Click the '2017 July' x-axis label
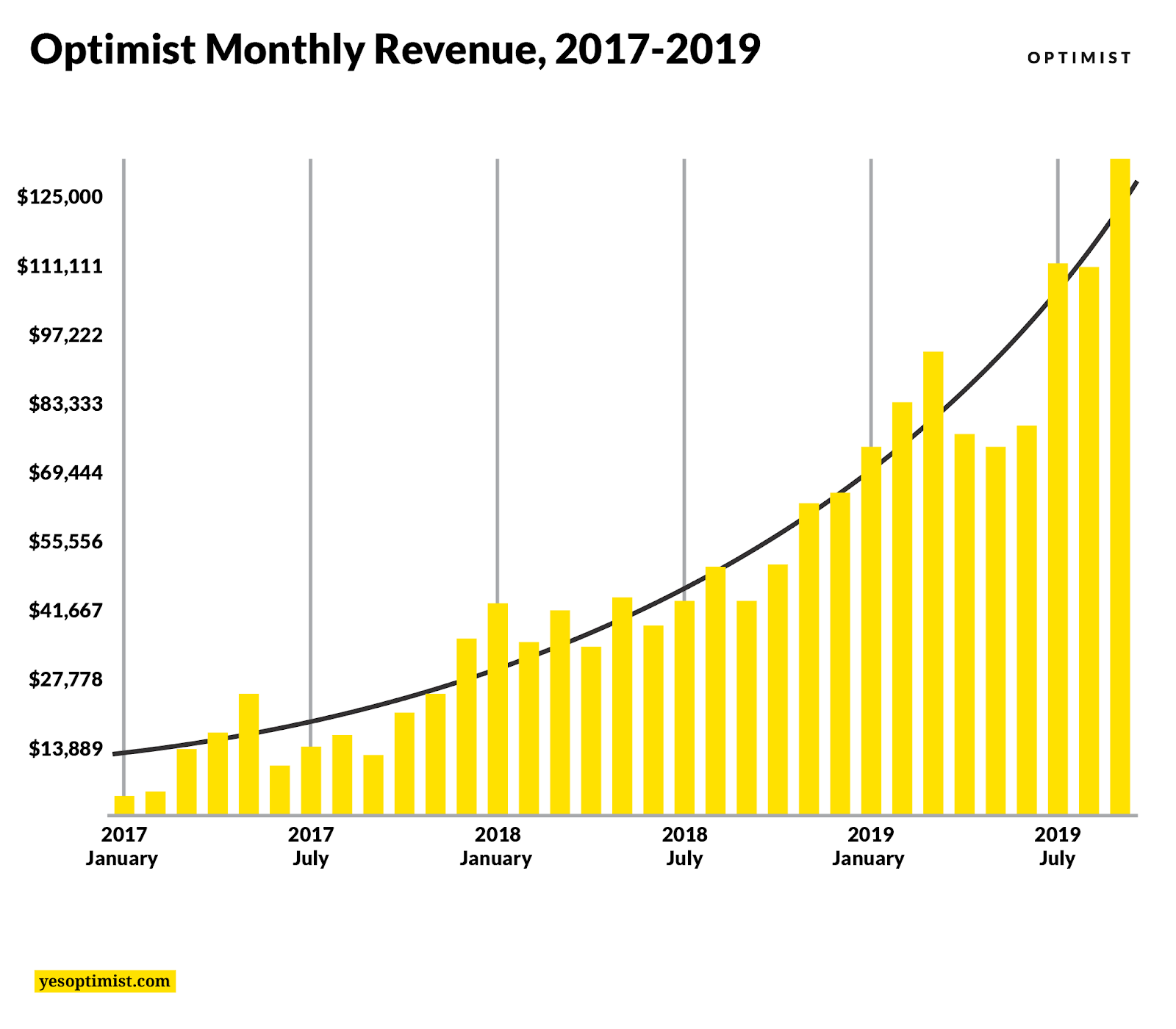 point(310,846)
